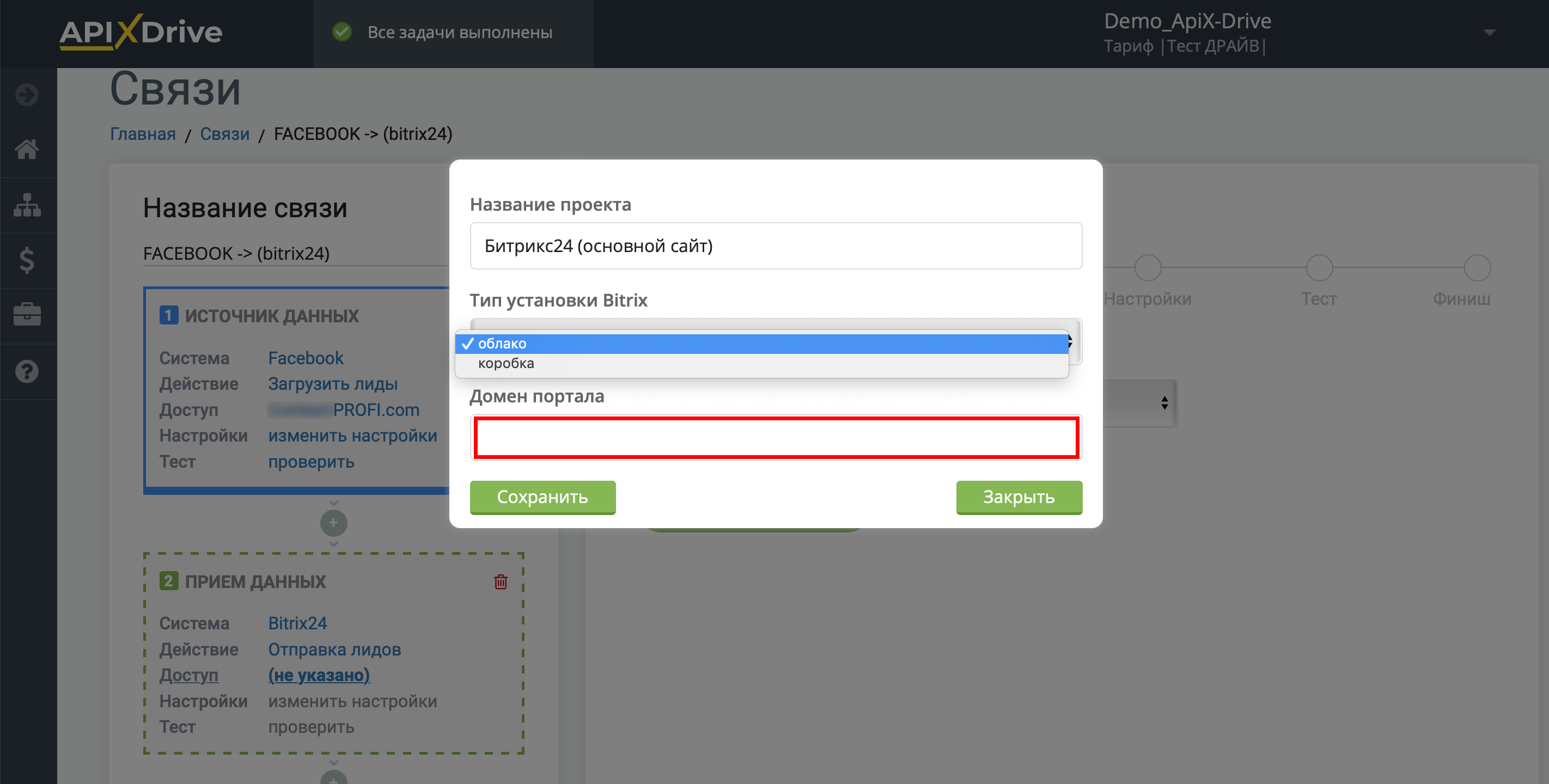
Task: Click the Доступ label in receiver block
Action: tap(189, 675)
